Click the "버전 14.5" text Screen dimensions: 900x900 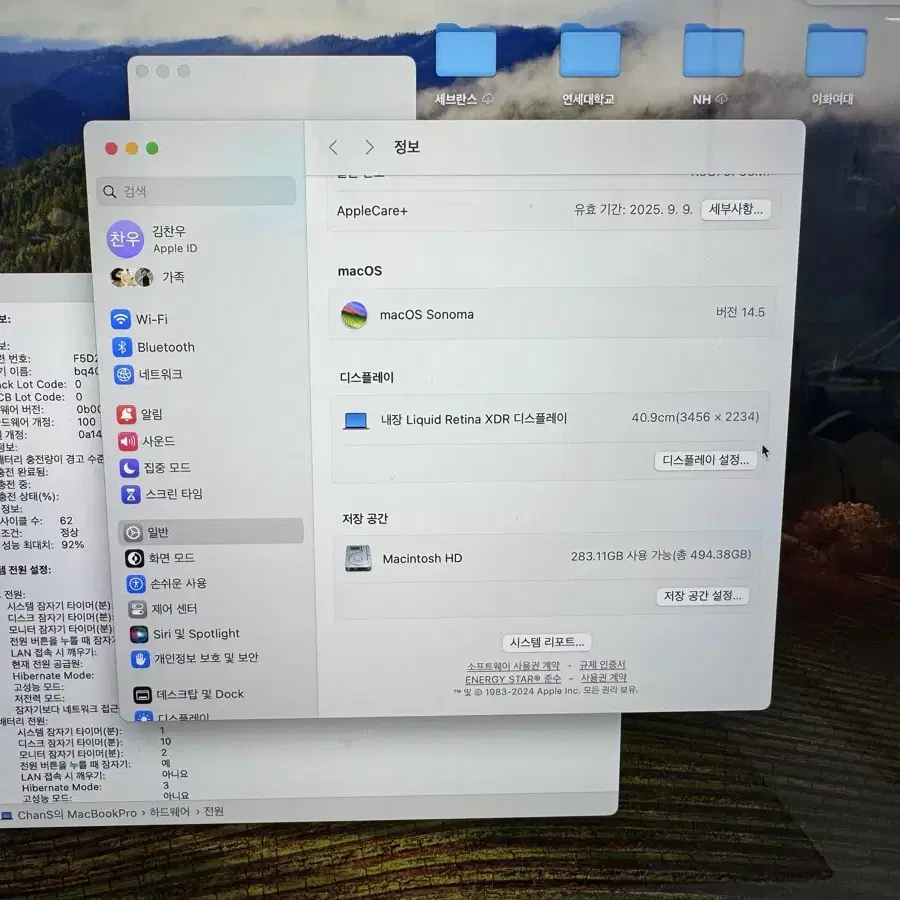point(740,312)
